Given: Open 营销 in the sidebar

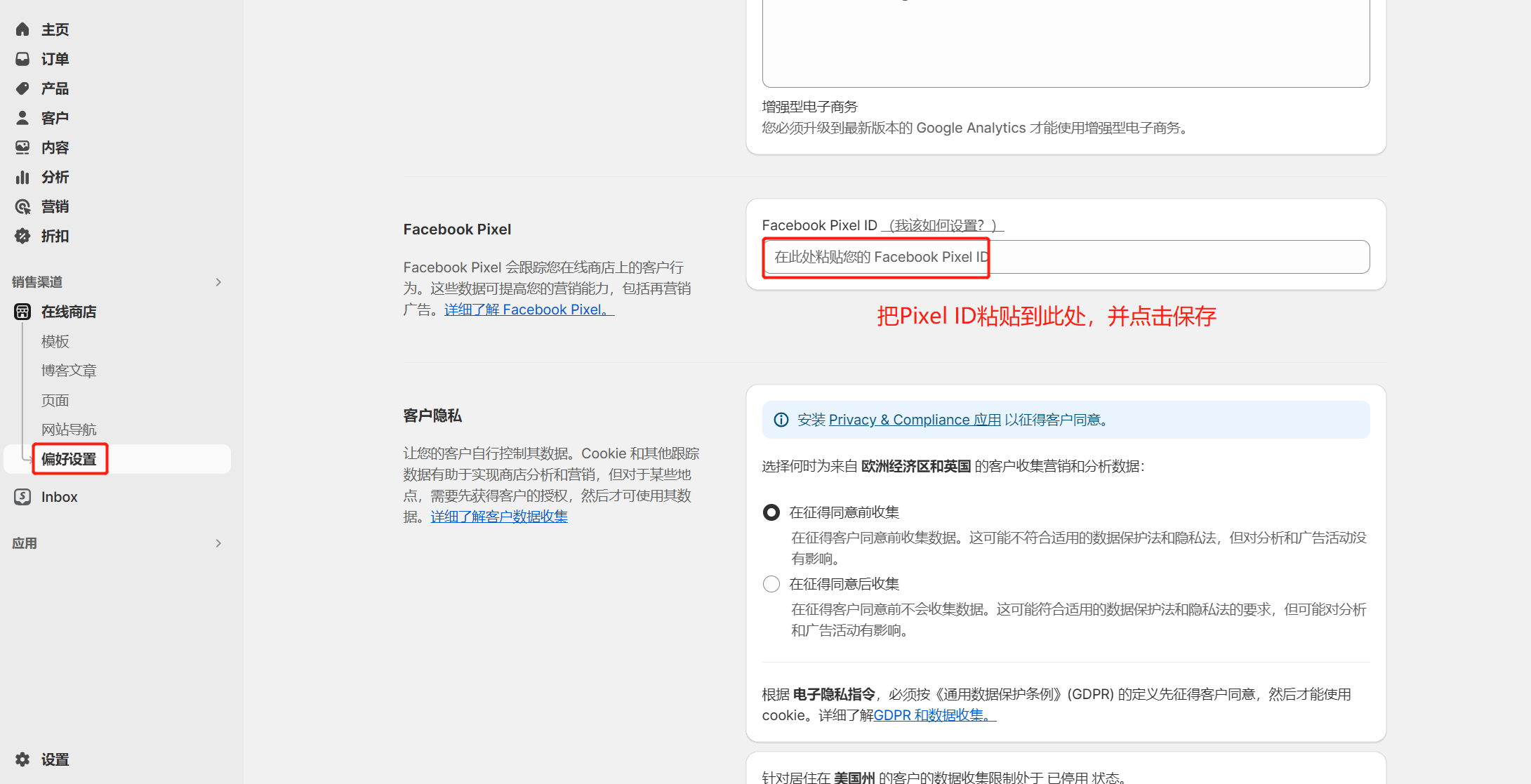Looking at the screenshot, I should tap(55, 206).
